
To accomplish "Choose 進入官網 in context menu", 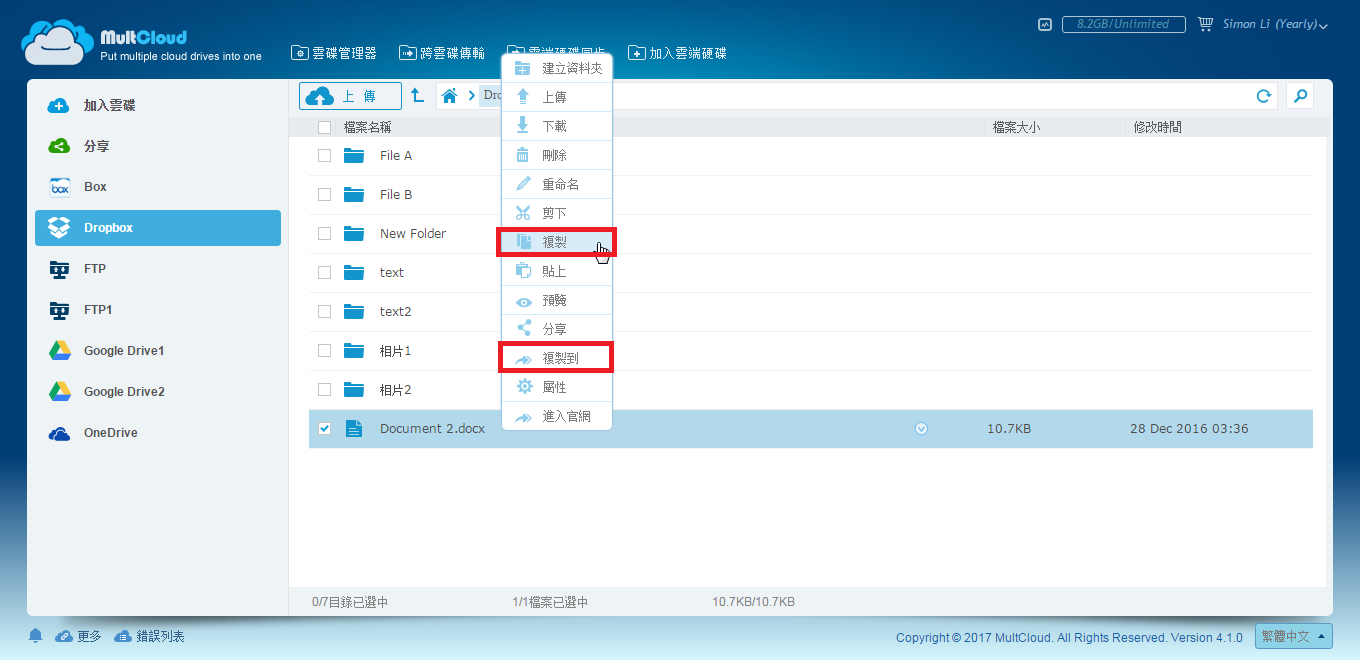I will [x=556, y=416].
